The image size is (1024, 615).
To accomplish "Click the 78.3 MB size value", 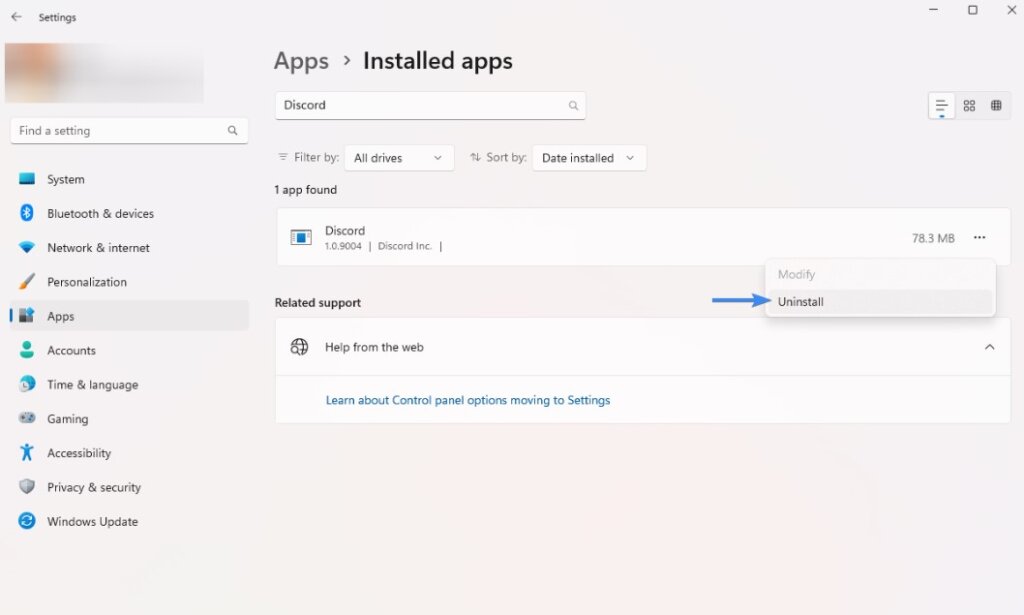I will [x=933, y=238].
